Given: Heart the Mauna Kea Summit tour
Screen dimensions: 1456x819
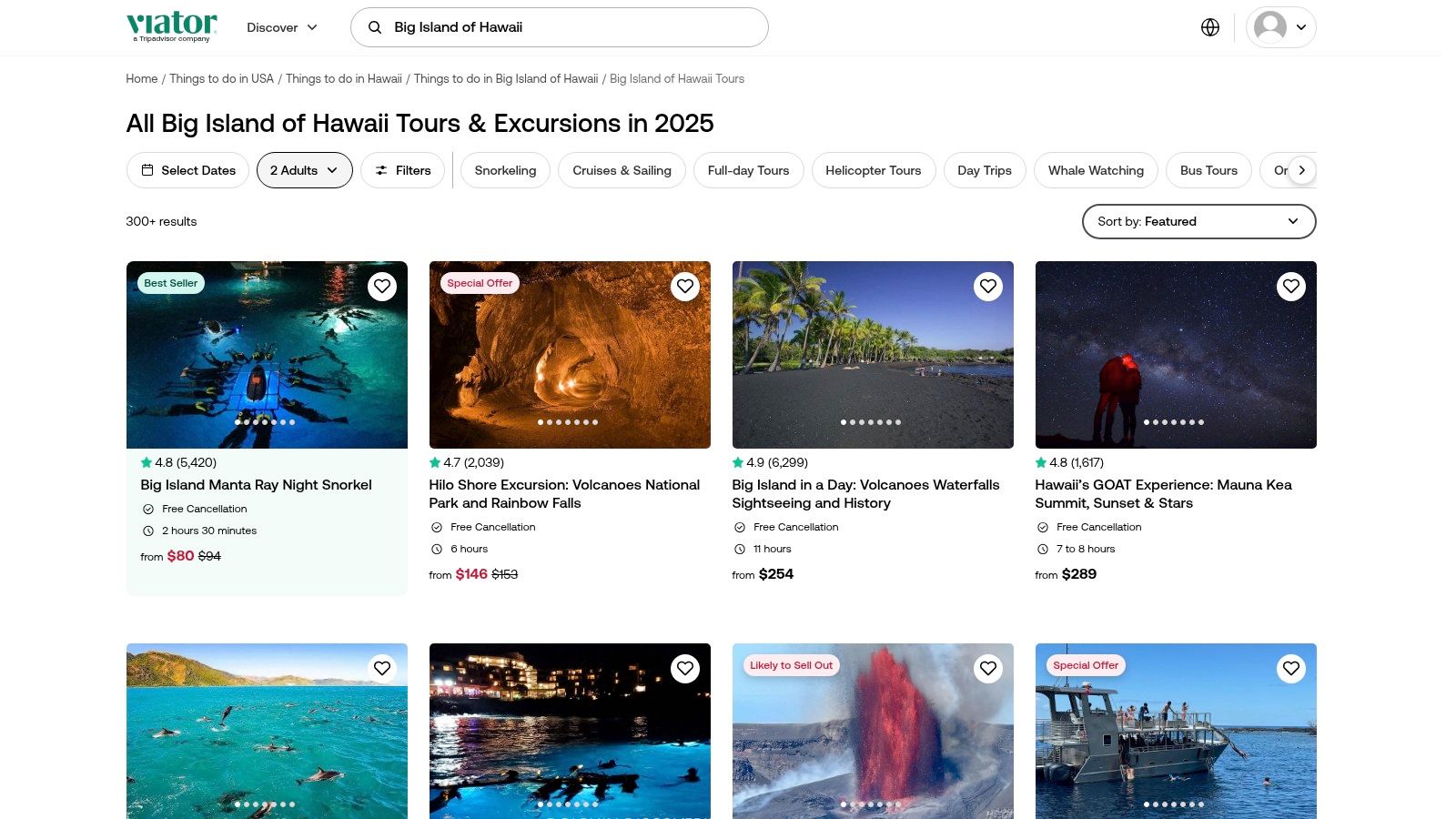Looking at the screenshot, I should tap(1290, 287).
